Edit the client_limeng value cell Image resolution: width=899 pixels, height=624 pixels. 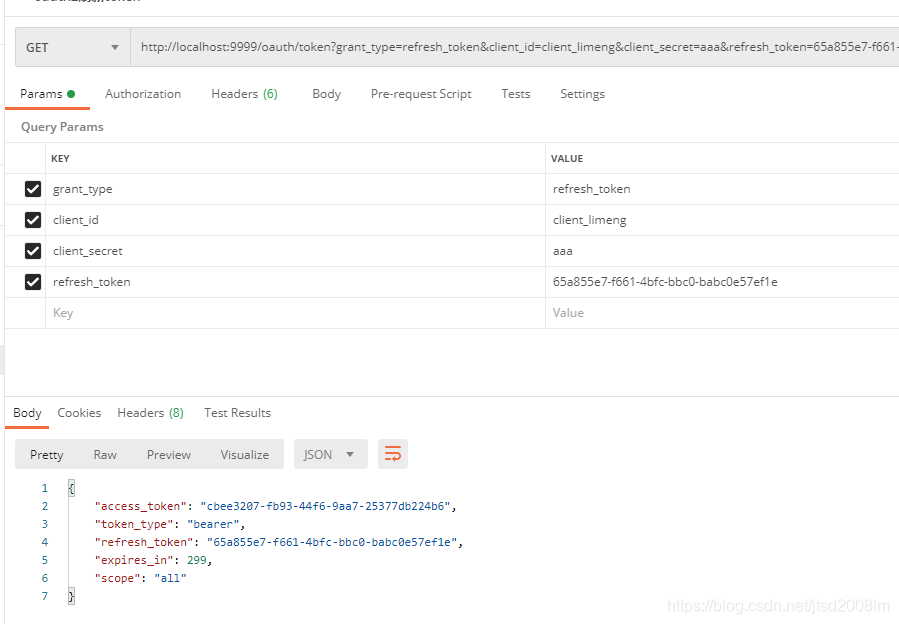click(x=722, y=220)
